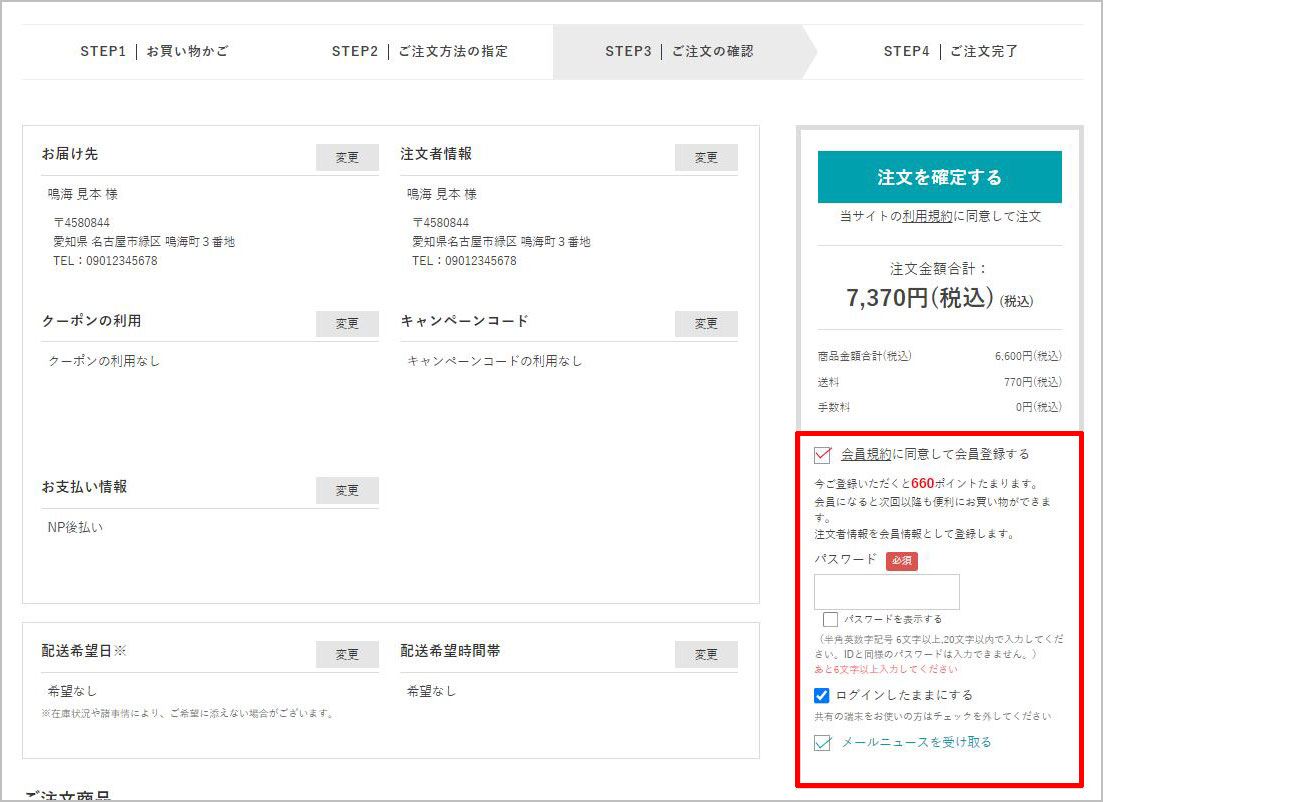
Task: Open the 会員規約 link
Action: click(866, 454)
